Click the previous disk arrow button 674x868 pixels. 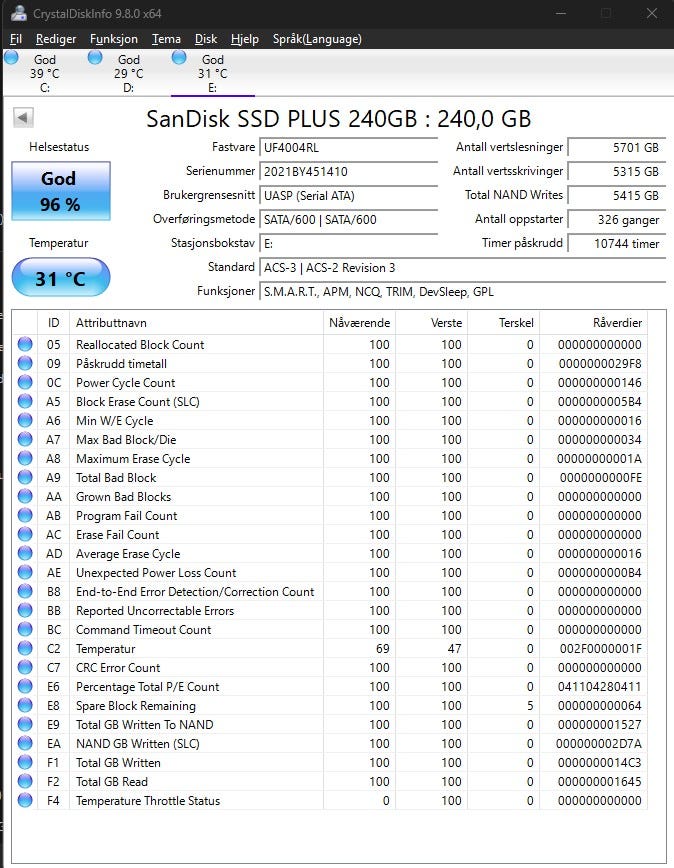point(23,117)
